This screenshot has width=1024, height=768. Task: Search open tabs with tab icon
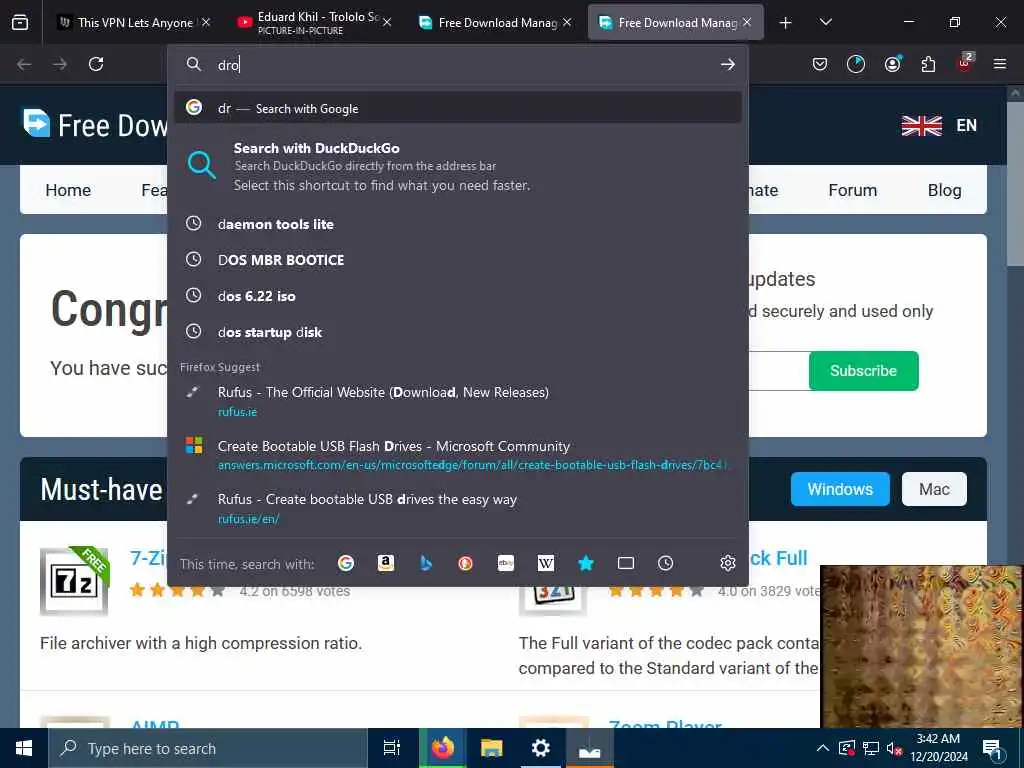pos(626,563)
